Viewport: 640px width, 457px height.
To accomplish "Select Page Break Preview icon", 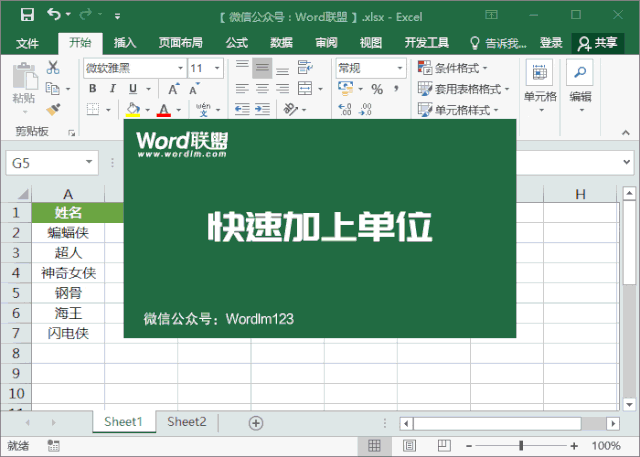I will tap(444, 446).
